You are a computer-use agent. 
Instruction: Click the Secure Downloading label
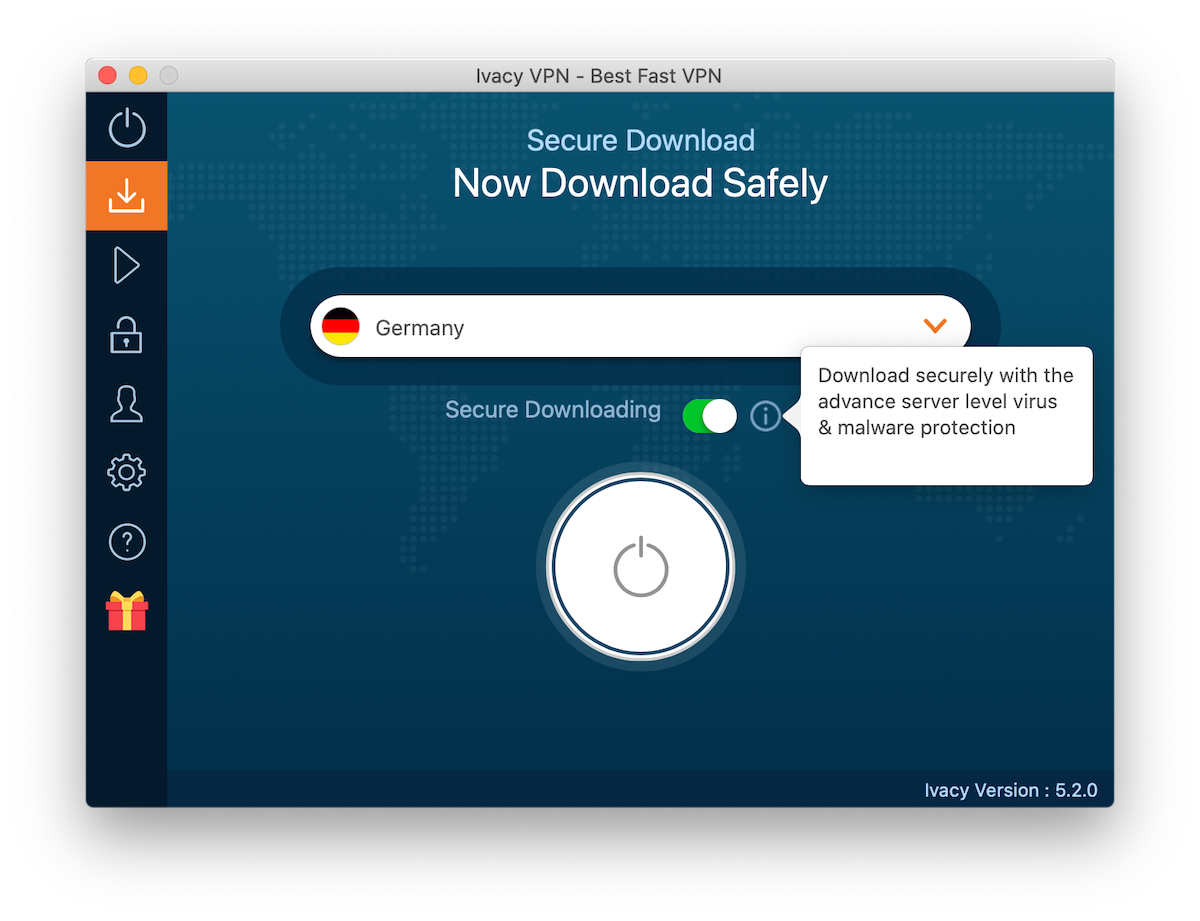pyautogui.click(x=553, y=410)
